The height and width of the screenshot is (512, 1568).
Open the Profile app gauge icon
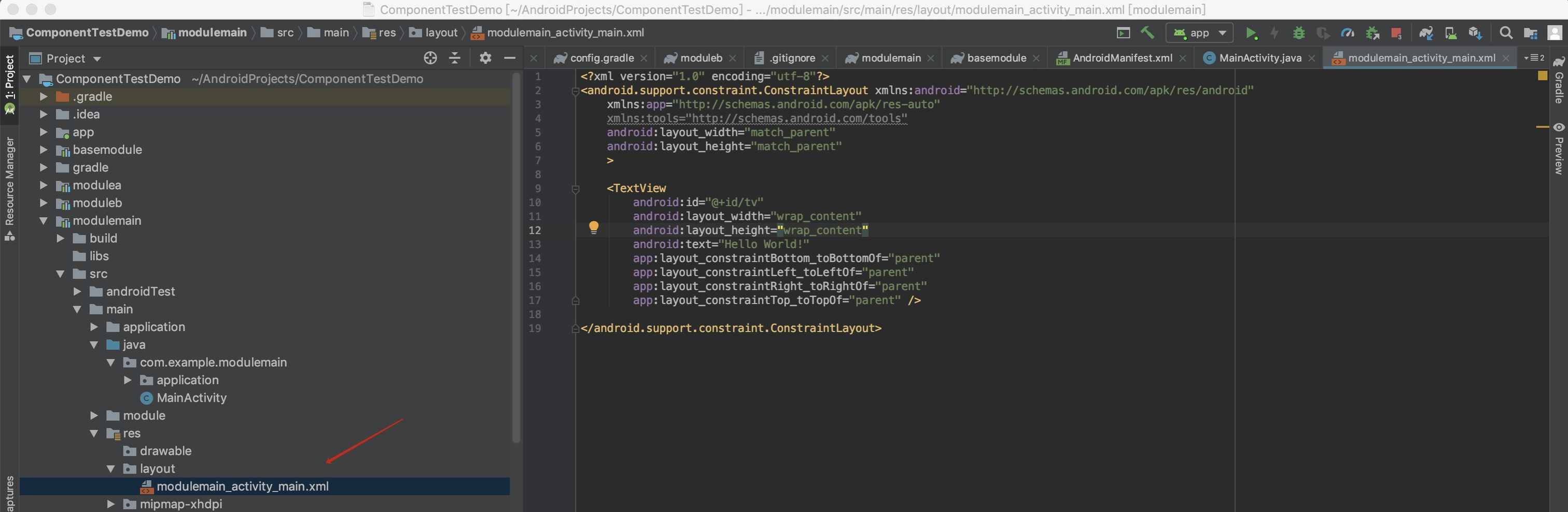click(x=1348, y=33)
